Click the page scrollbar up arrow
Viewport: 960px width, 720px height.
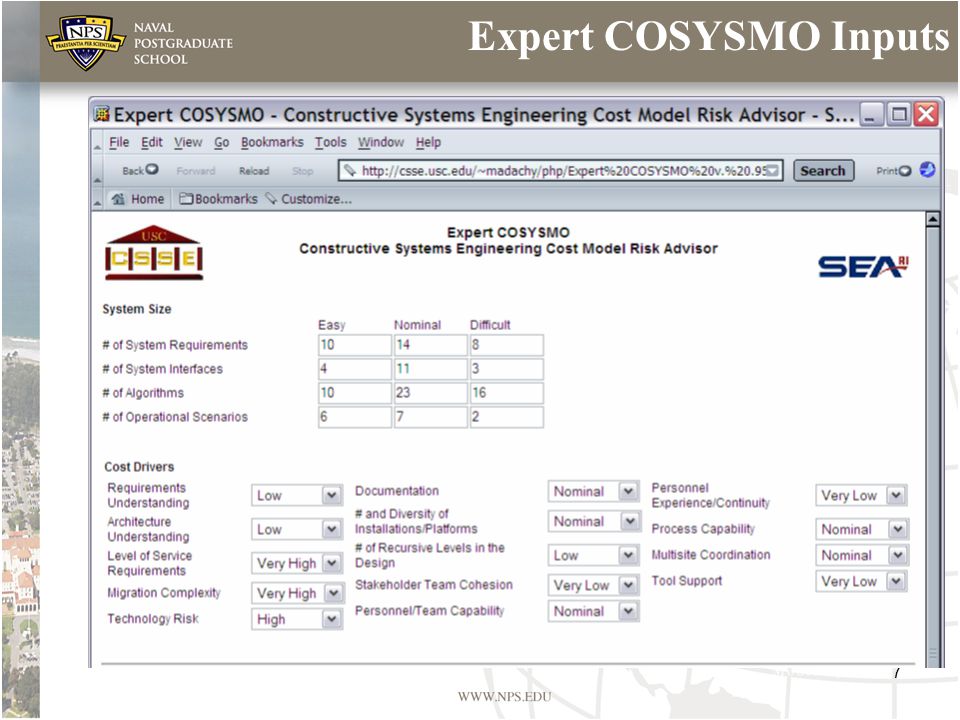(932, 219)
